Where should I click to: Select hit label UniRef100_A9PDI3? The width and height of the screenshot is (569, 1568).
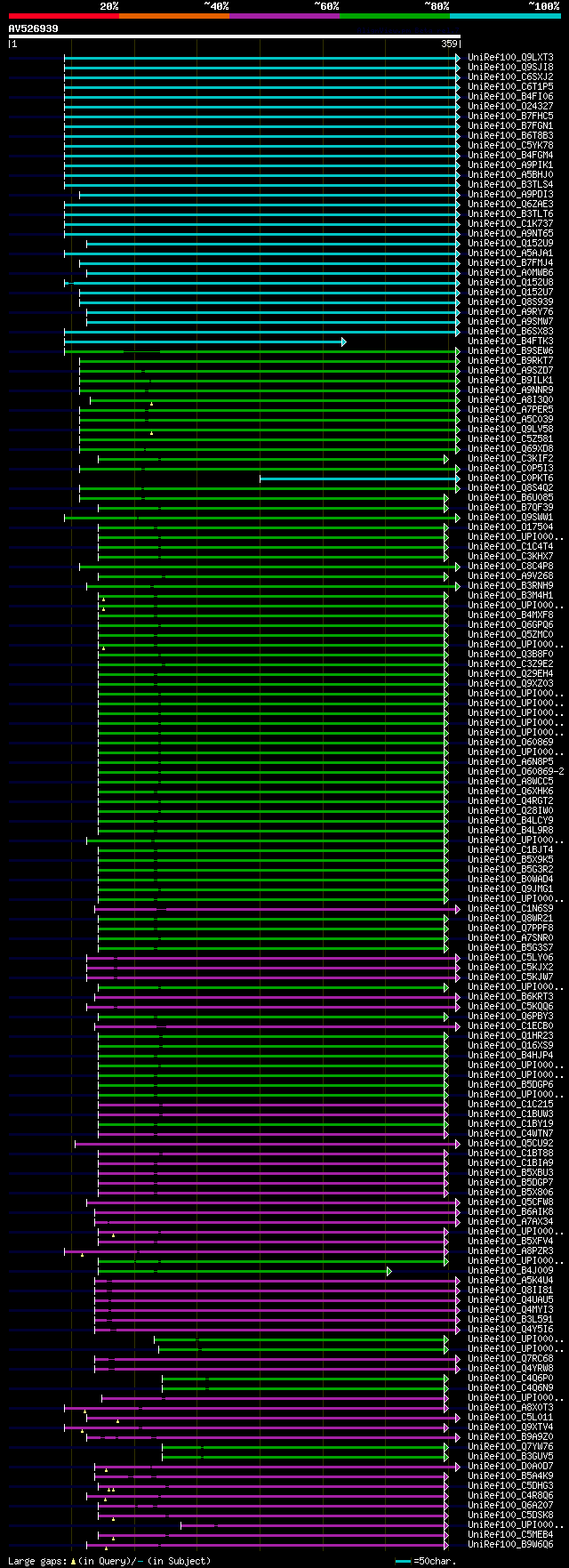click(510, 195)
